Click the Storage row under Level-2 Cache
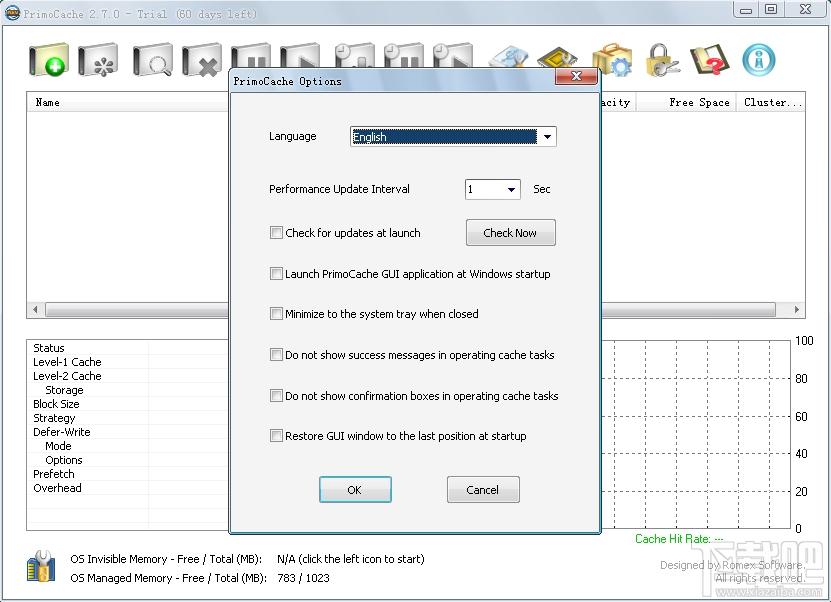This screenshot has height=602, width=831. (x=128, y=390)
